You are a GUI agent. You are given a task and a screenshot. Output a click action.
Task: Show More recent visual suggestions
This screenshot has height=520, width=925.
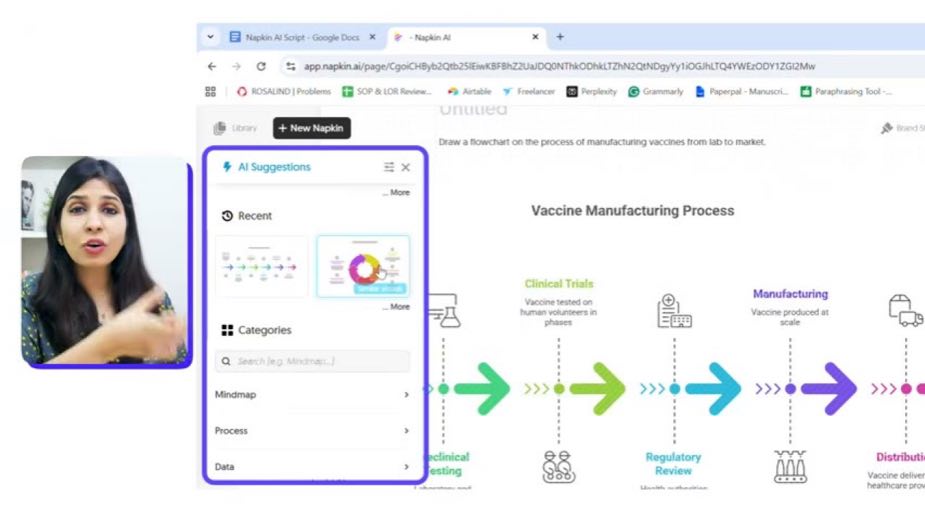pyautogui.click(x=396, y=306)
